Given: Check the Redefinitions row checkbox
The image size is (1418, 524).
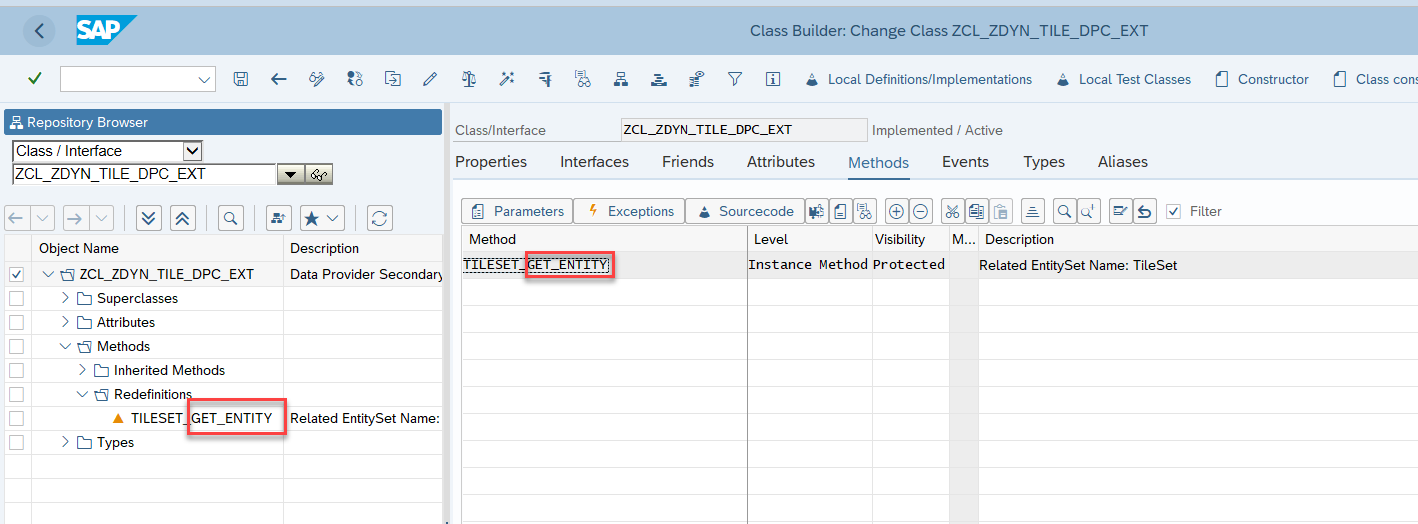Looking at the screenshot, I should click(16, 394).
